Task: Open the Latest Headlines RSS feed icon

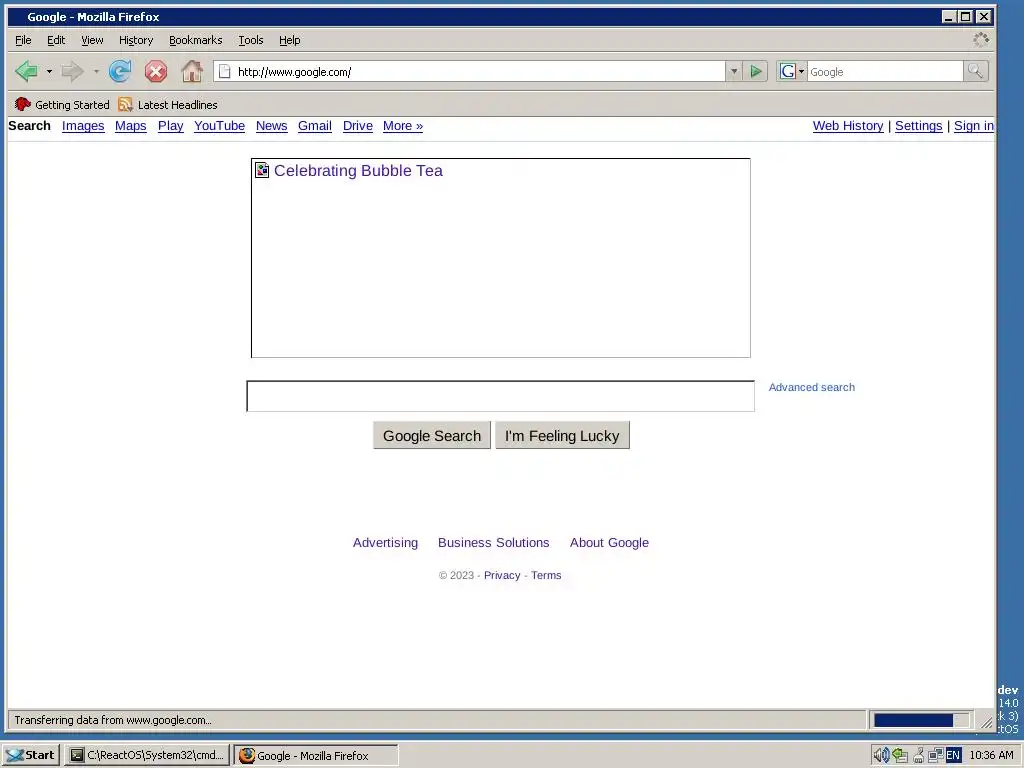Action: point(125,104)
